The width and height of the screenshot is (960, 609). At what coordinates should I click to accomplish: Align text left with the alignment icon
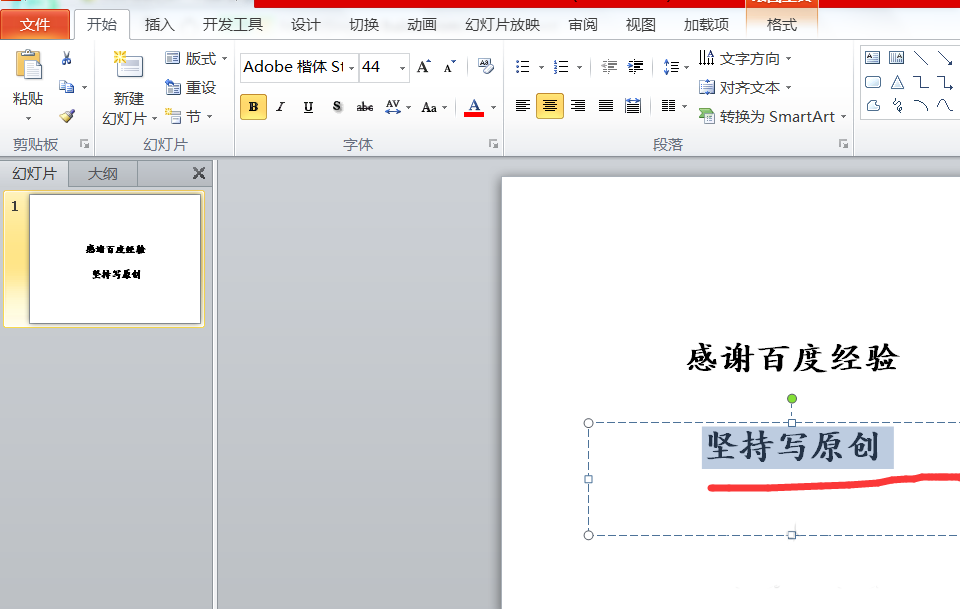coord(522,106)
